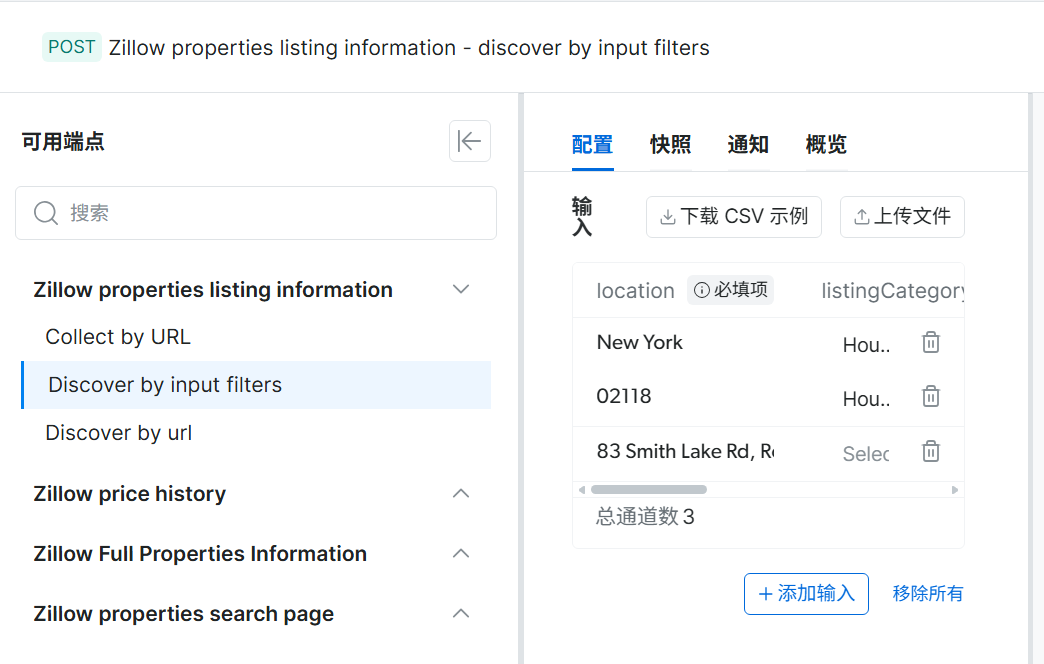Select Collect by URL endpoint
Screen dimensions: 1044x664
pyautogui.click(x=118, y=337)
